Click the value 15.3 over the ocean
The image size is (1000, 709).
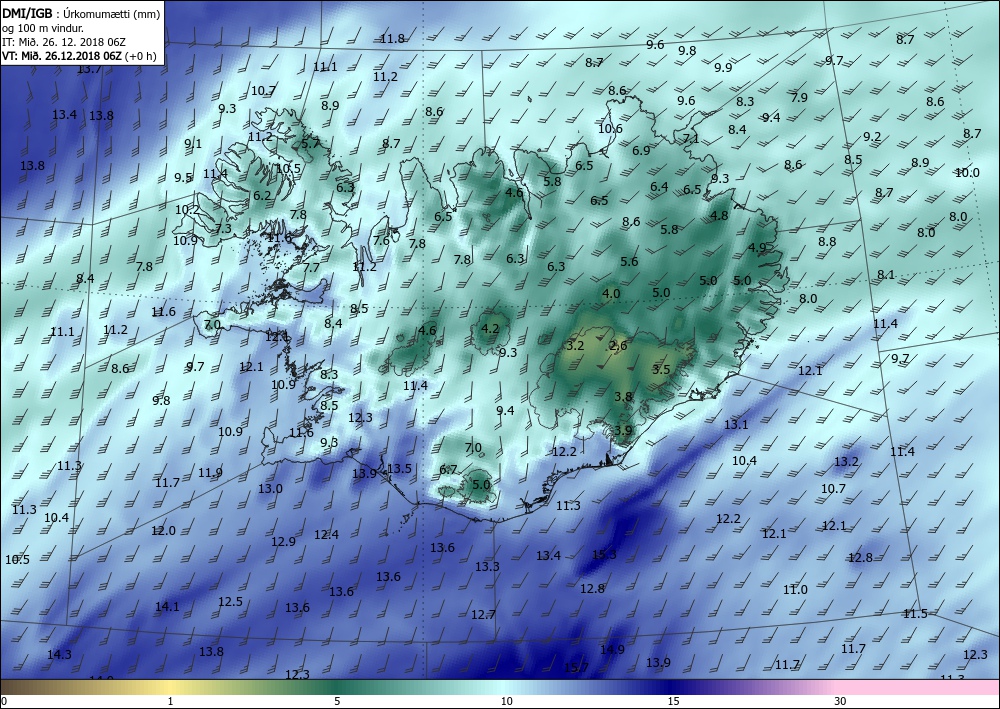(605, 555)
